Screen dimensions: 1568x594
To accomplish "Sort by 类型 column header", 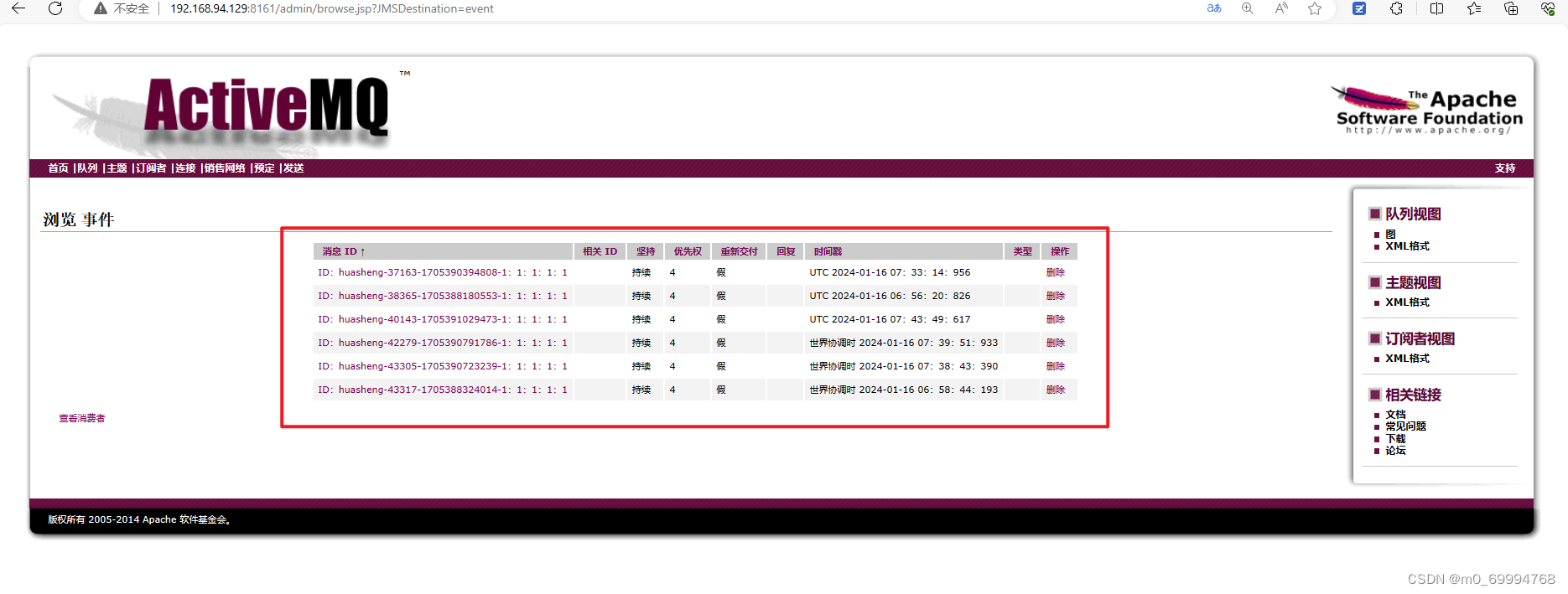I will coord(1022,251).
